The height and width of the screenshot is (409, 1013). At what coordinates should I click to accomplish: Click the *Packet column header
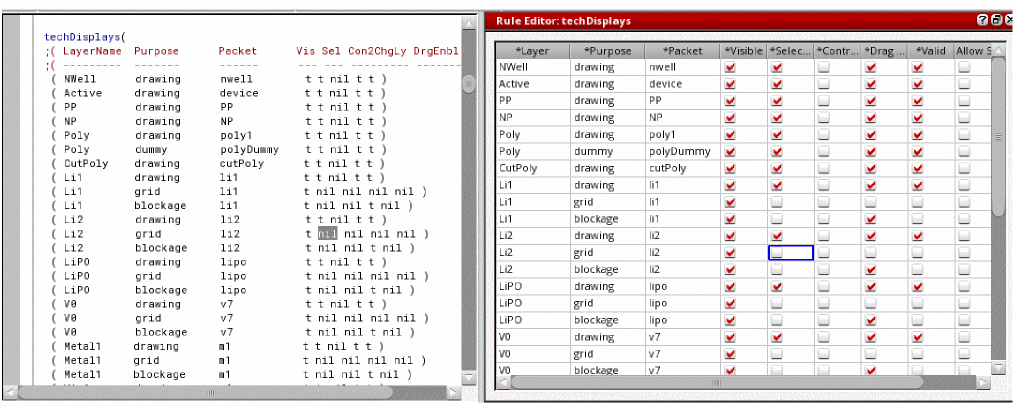pos(680,50)
